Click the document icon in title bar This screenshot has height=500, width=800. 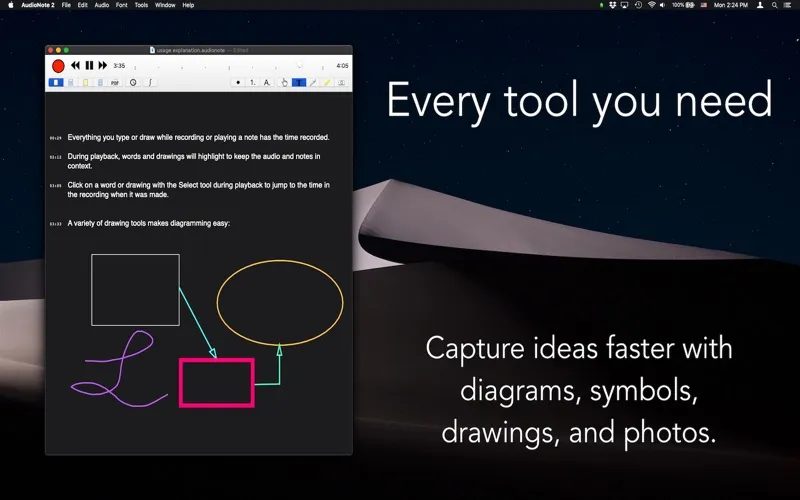[152, 50]
